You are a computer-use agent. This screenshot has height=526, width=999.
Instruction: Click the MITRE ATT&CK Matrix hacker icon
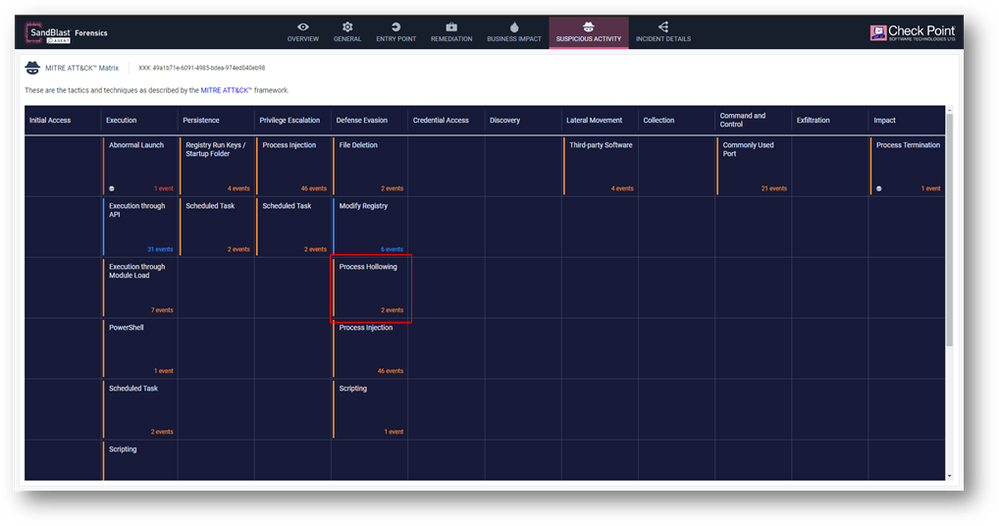pos(33,68)
